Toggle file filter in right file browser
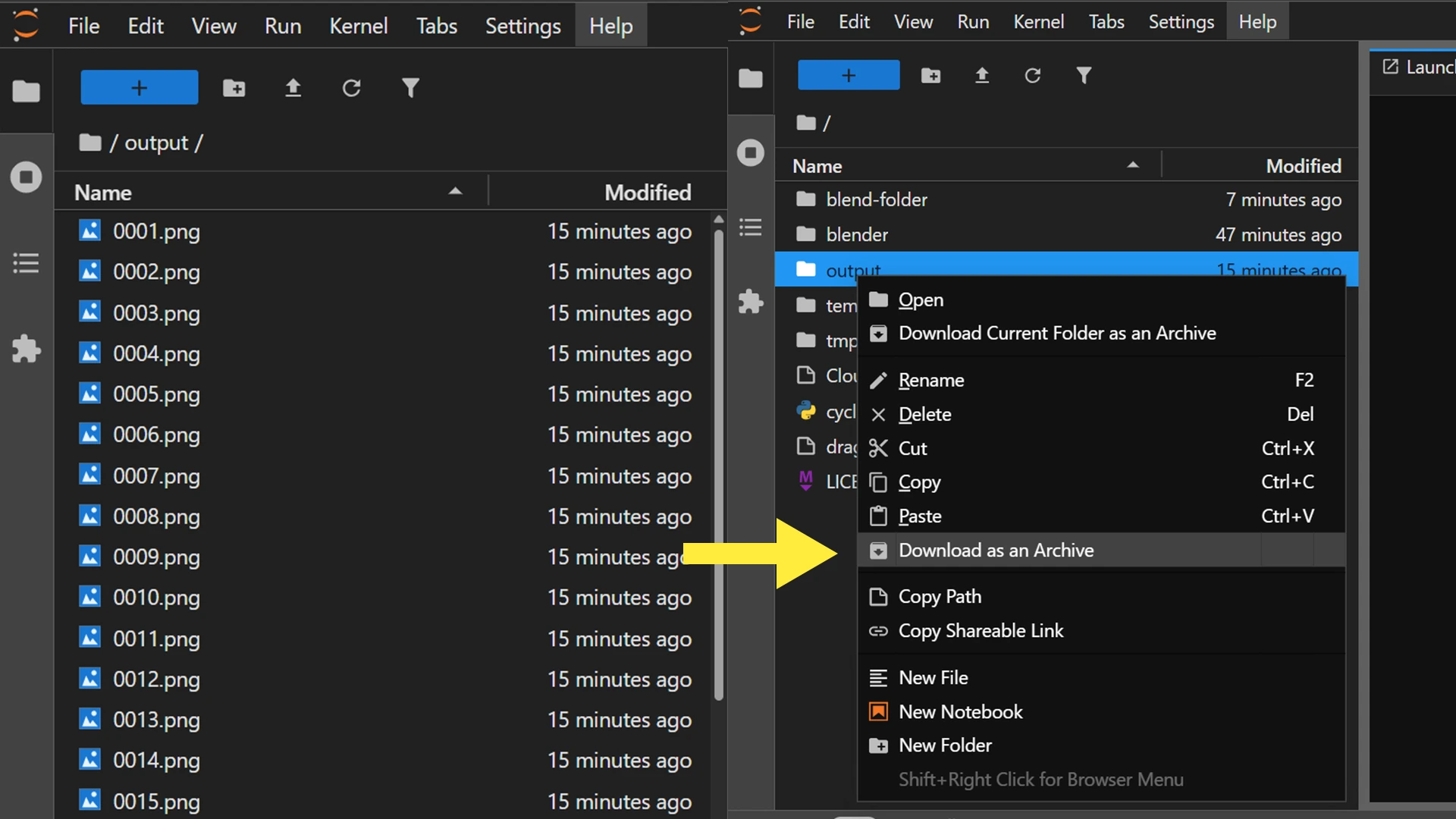Screen dimensions: 1456x819 (x=1084, y=76)
